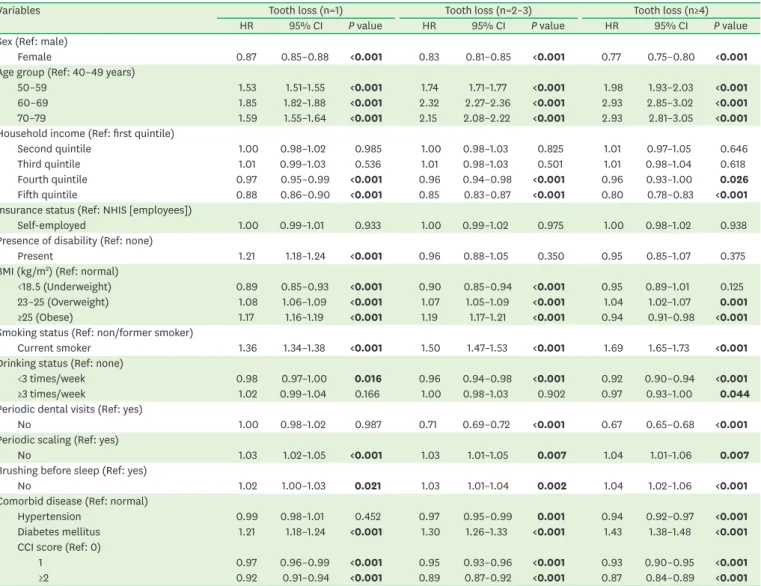Click the 'Tooth loss (n≥4)' column header

point(671,10)
